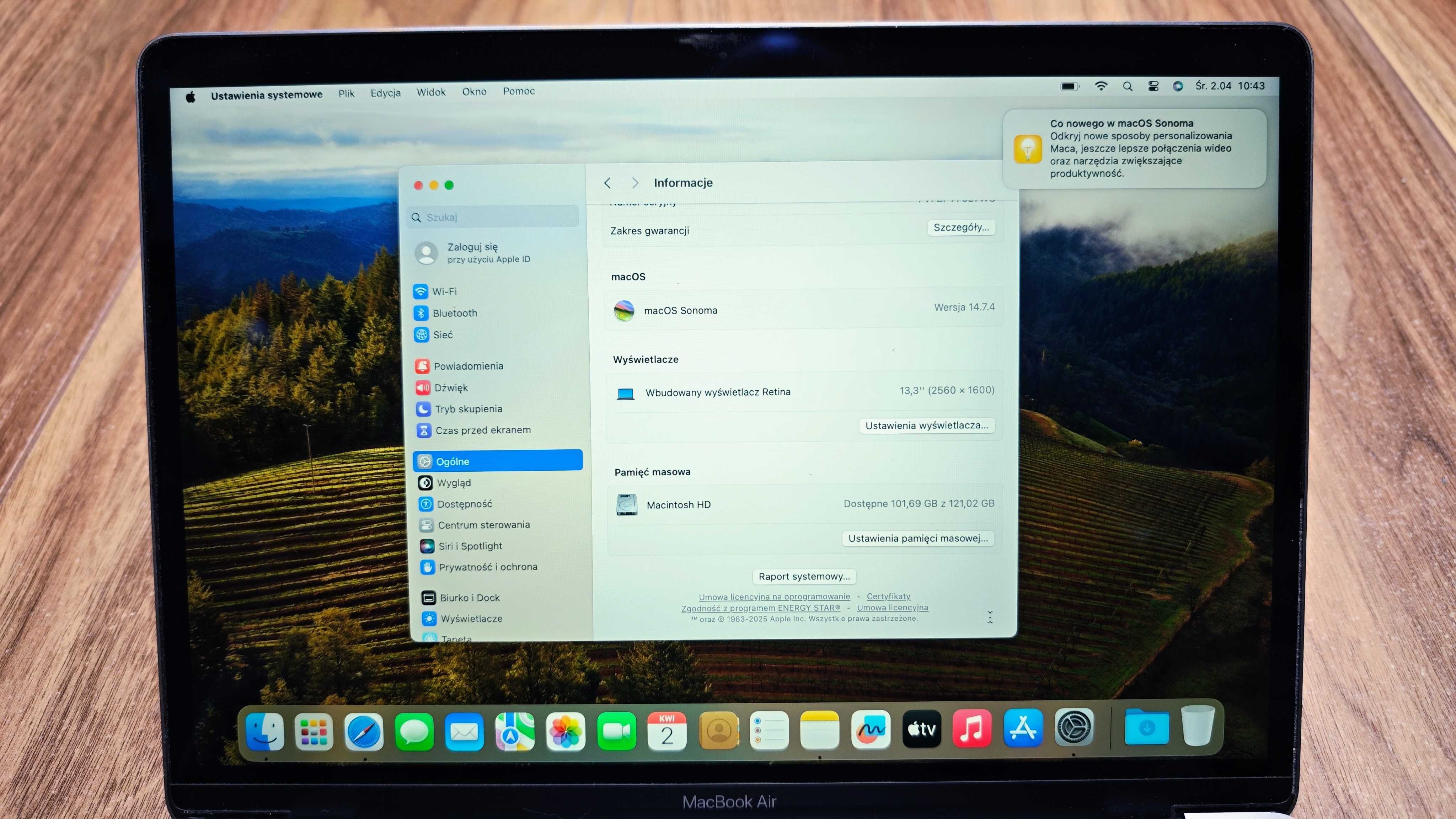This screenshot has width=1456, height=819.
Task: Go back with the left chevron
Action: point(607,183)
